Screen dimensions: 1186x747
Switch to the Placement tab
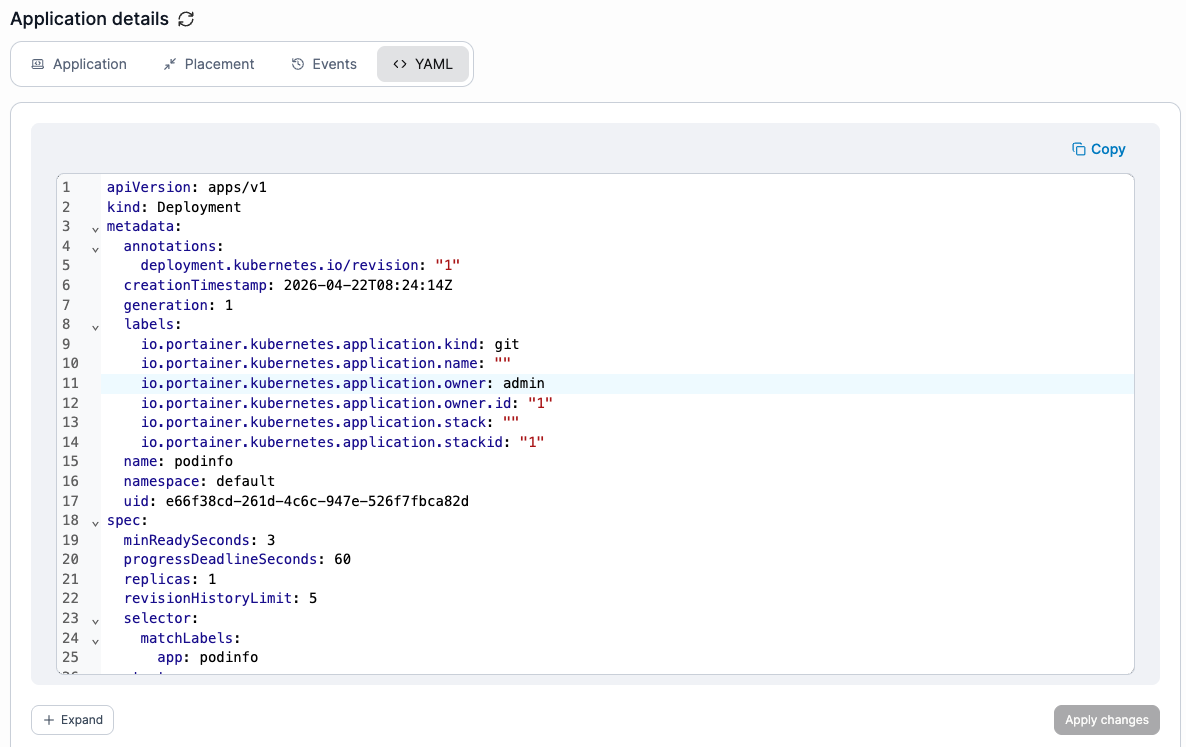(x=209, y=64)
